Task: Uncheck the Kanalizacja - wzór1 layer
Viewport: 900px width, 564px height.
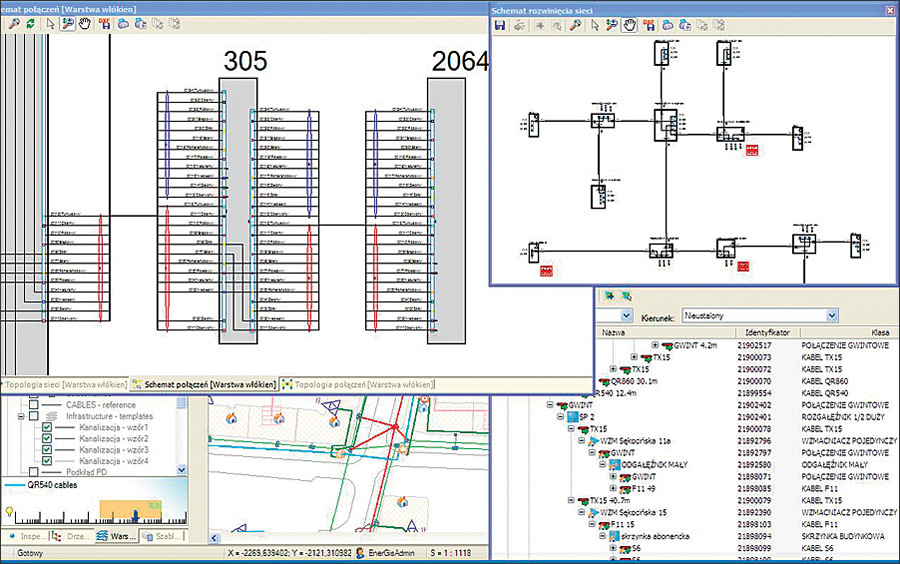Action: [46, 428]
